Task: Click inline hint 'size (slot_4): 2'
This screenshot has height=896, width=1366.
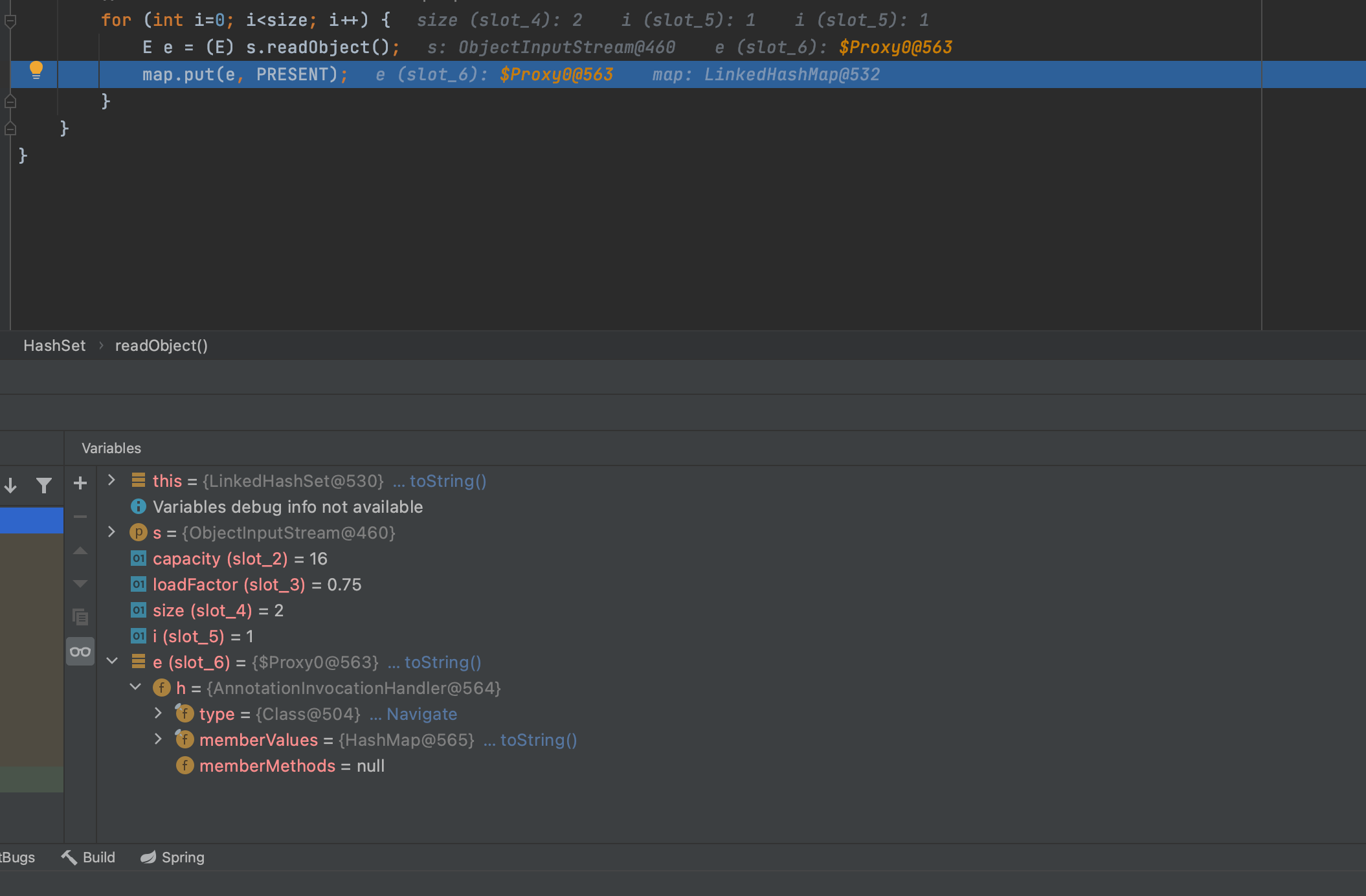Action: (x=499, y=20)
